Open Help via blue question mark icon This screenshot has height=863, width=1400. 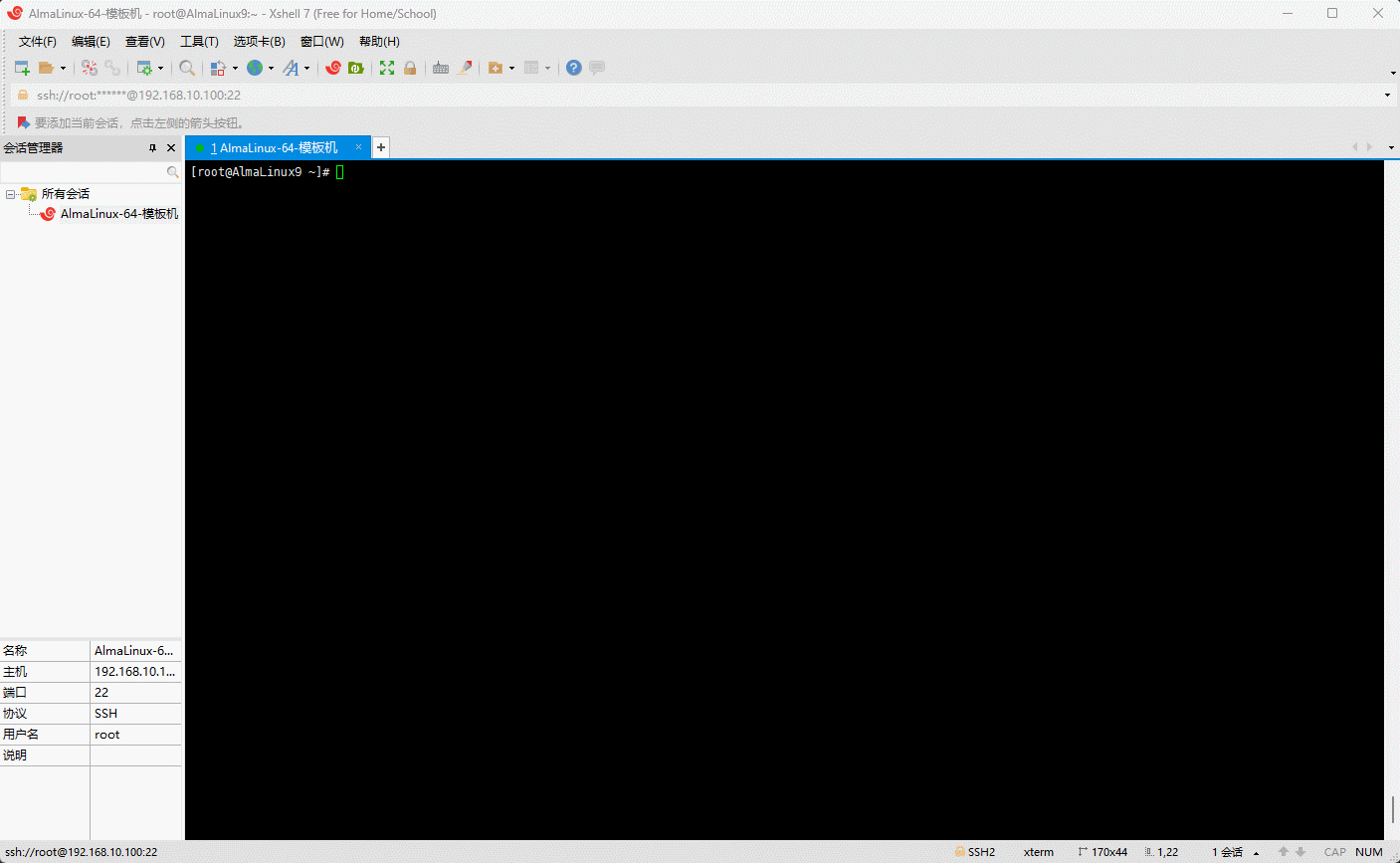point(573,68)
